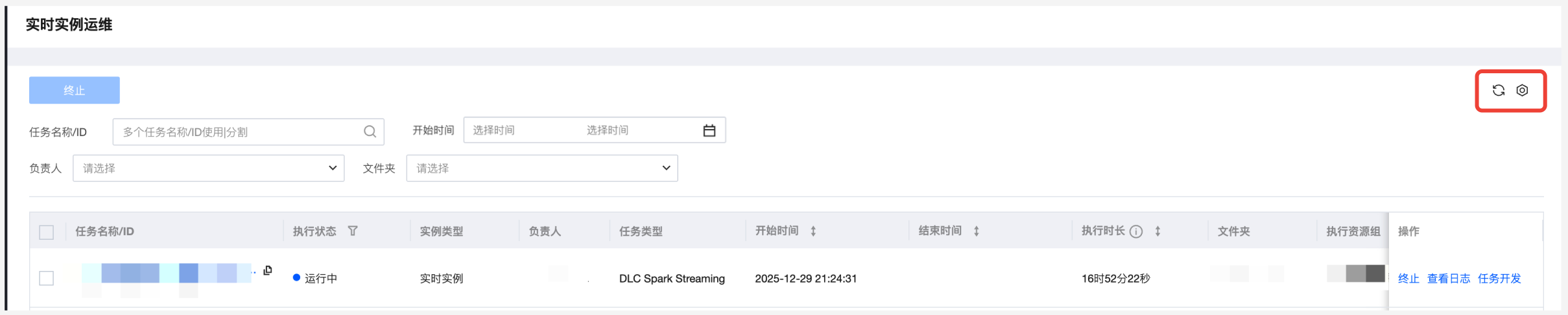Viewport: 1568px width, 315px height.
Task: Sort by 执行时长 column arrows
Action: point(1158,231)
